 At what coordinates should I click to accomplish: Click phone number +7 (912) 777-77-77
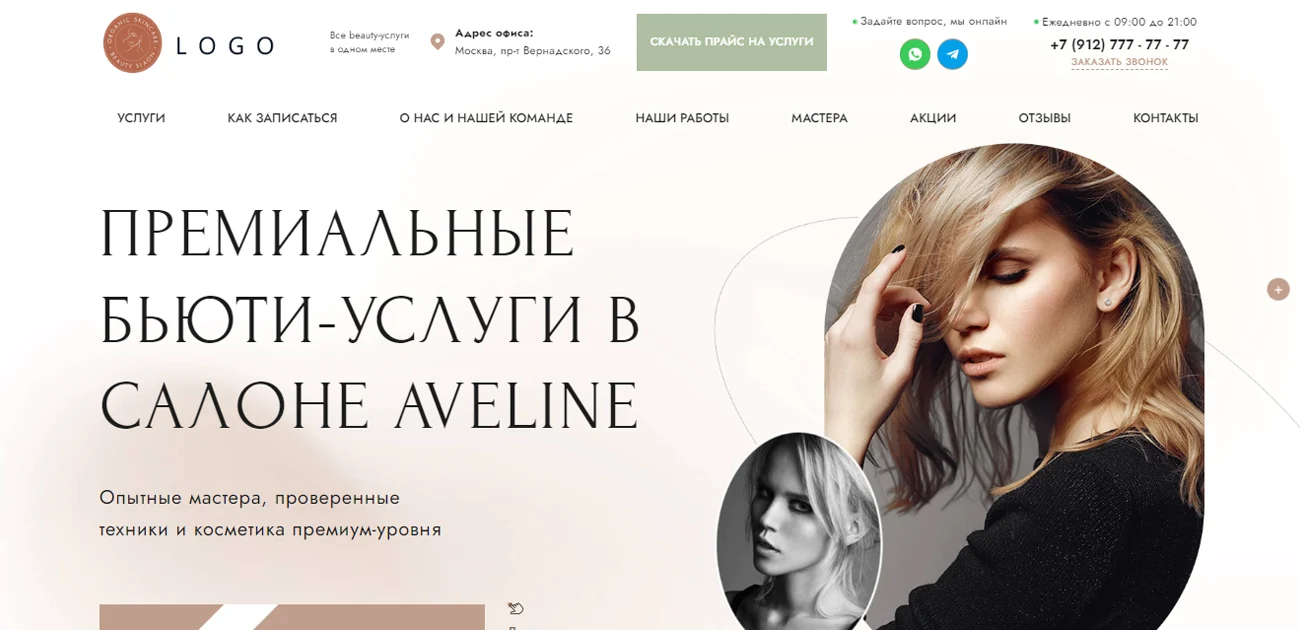tap(1119, 44)
